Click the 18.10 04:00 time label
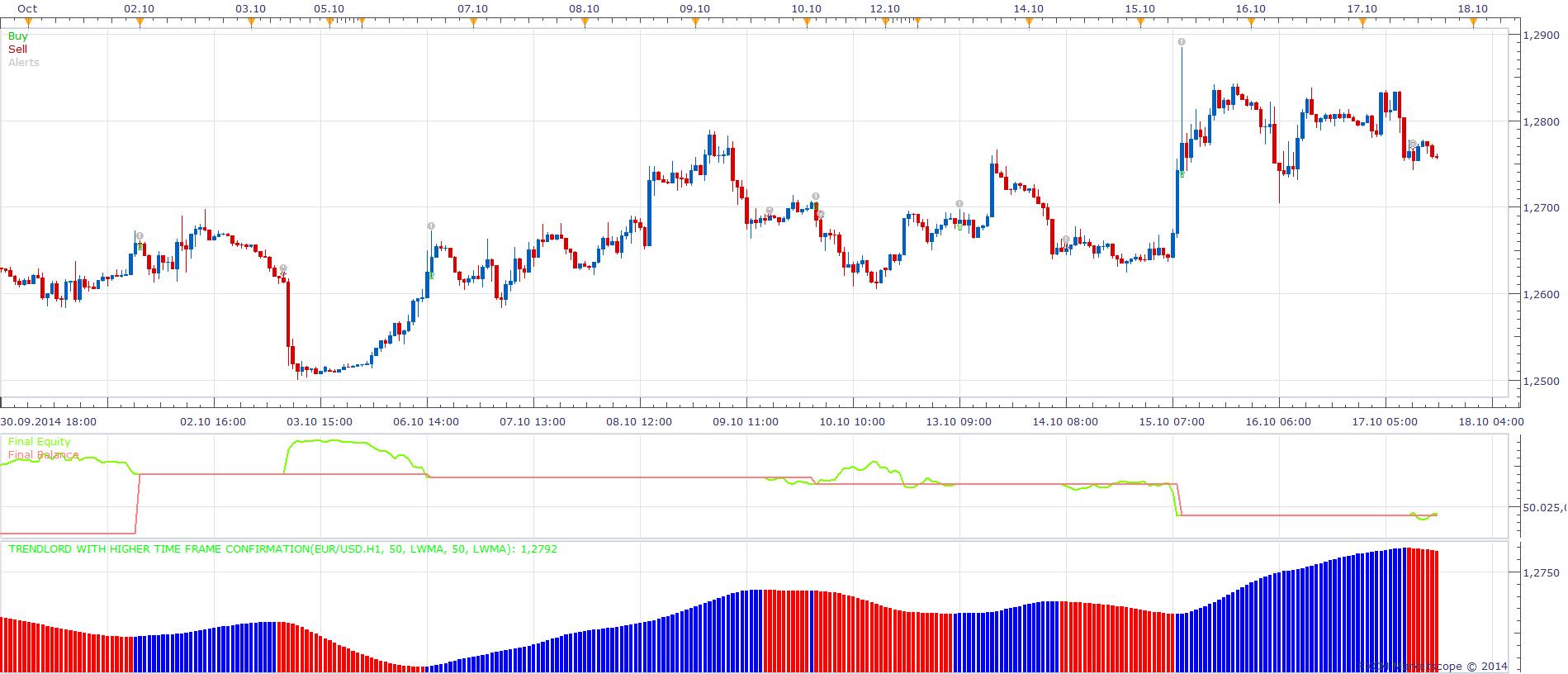This screenshot has height=674, width=1568. (x=1491, y=422)
